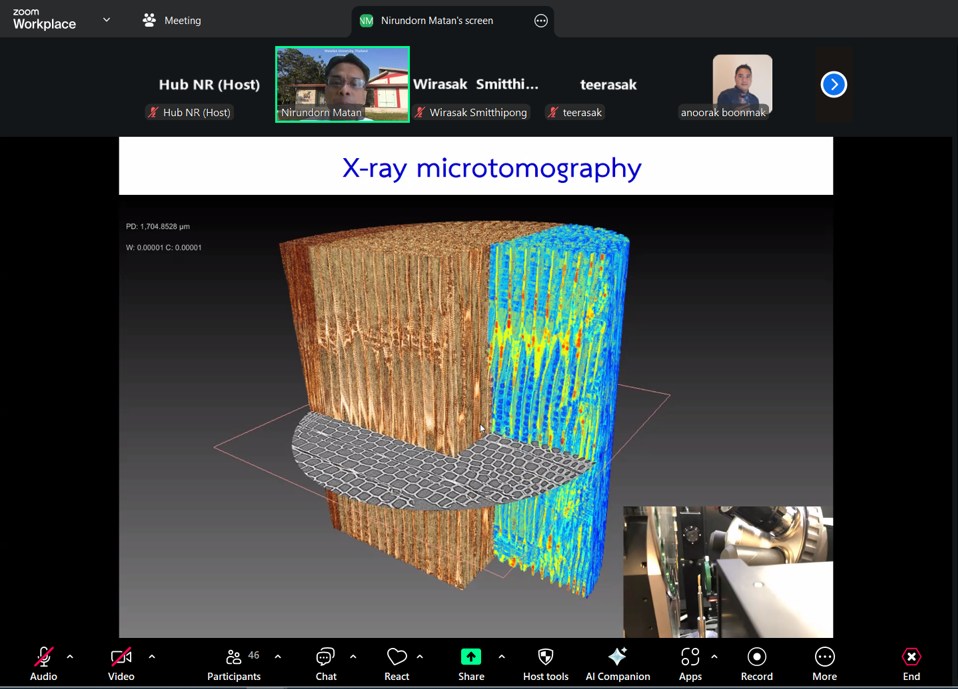Open options for Nirundorn Matan's screen
The height and width of the screenshot is (689, 958).
(x=541, y=20)
